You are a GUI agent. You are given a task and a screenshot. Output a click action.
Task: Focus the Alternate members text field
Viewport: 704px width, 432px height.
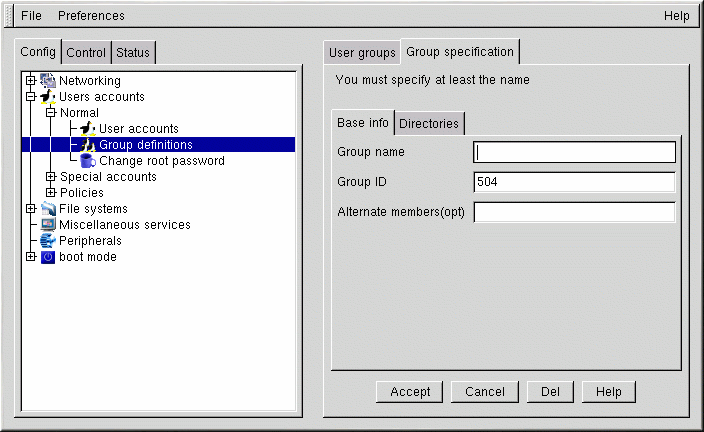[574, 212]
